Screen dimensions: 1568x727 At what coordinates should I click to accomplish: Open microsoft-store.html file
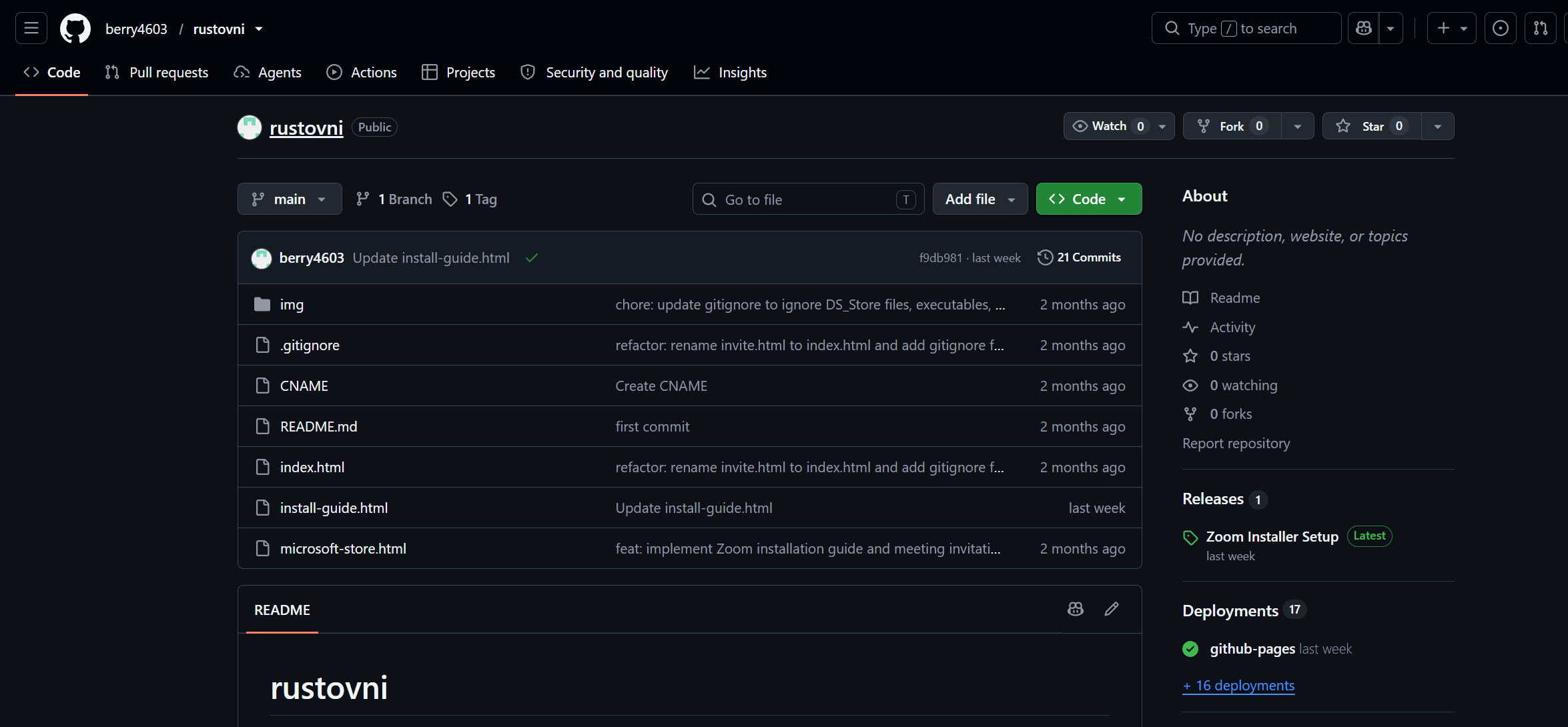pos(343,549)
